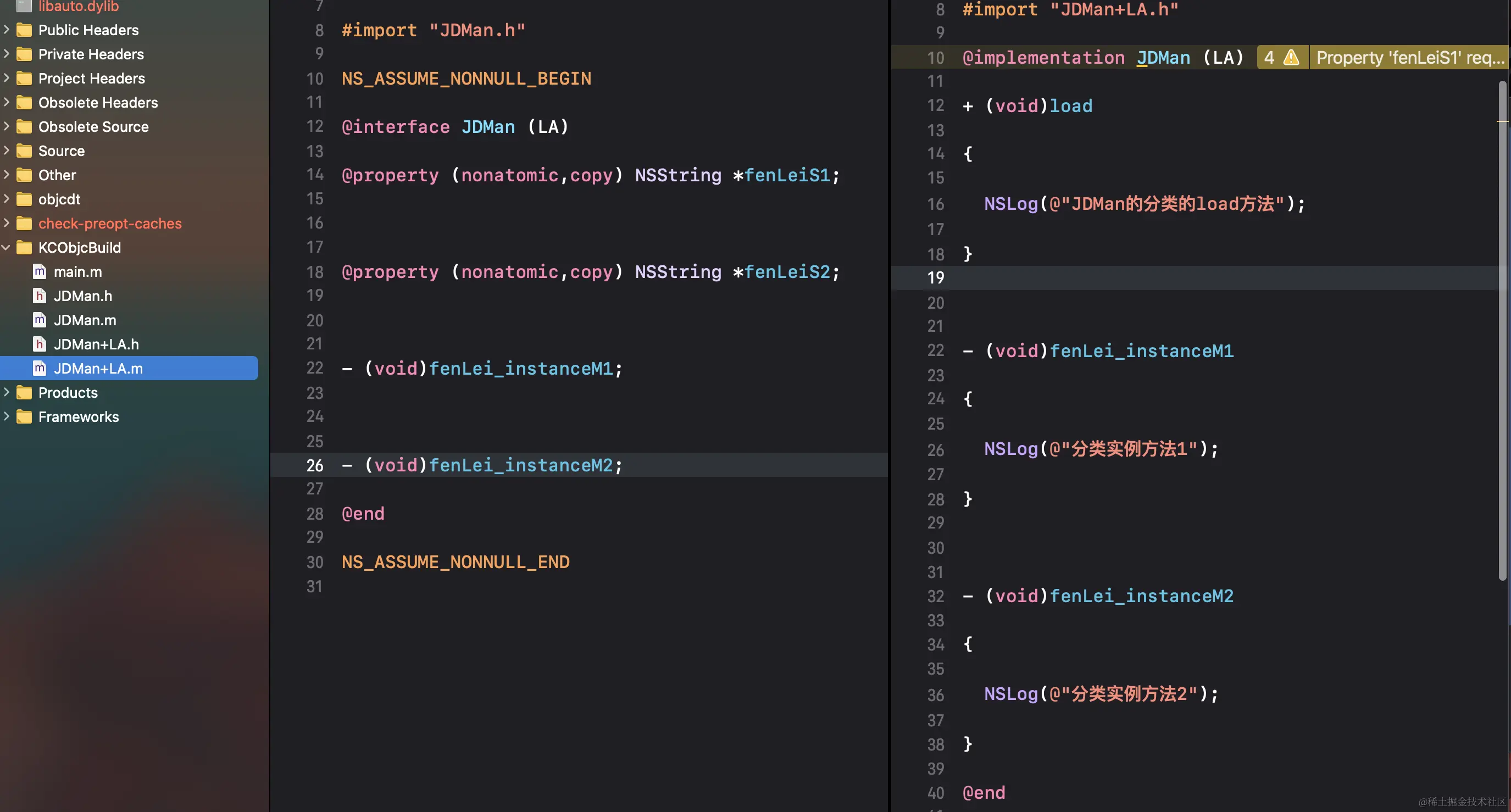Click the Other folder icon
1511x812 pixels.
[x=24, y=175]
